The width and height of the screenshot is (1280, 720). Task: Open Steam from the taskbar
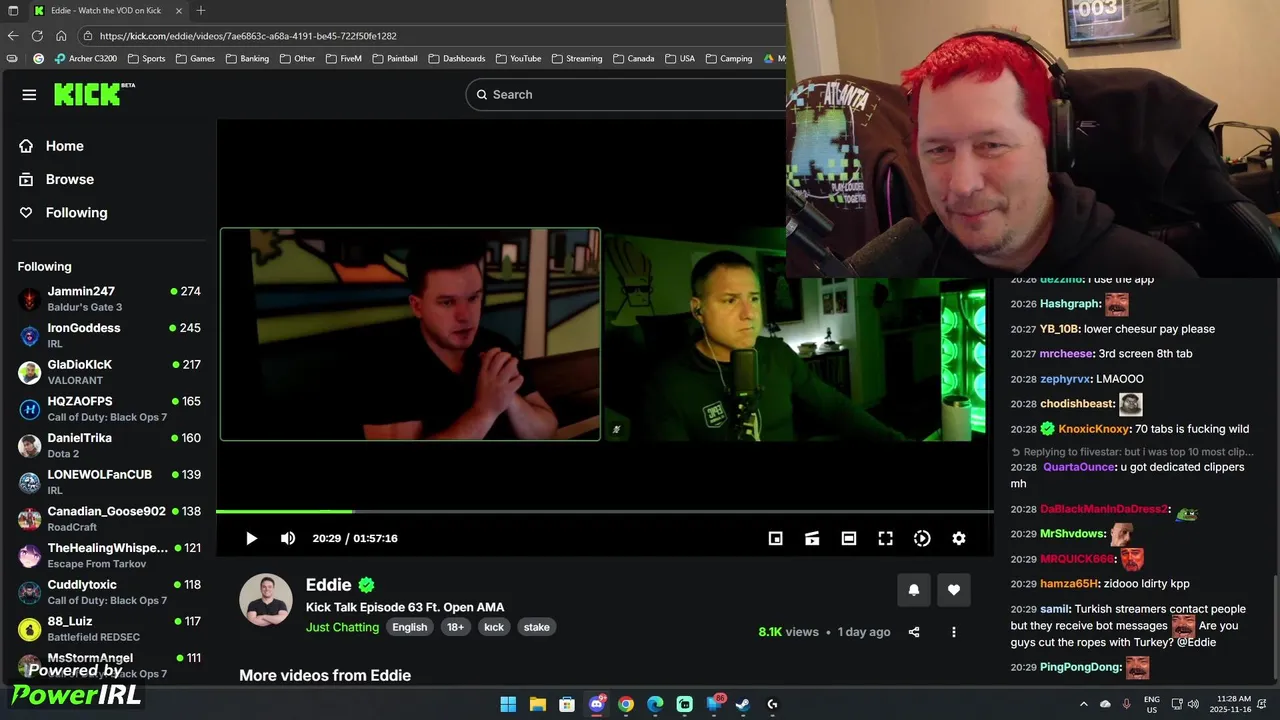[x=743, y=704]
